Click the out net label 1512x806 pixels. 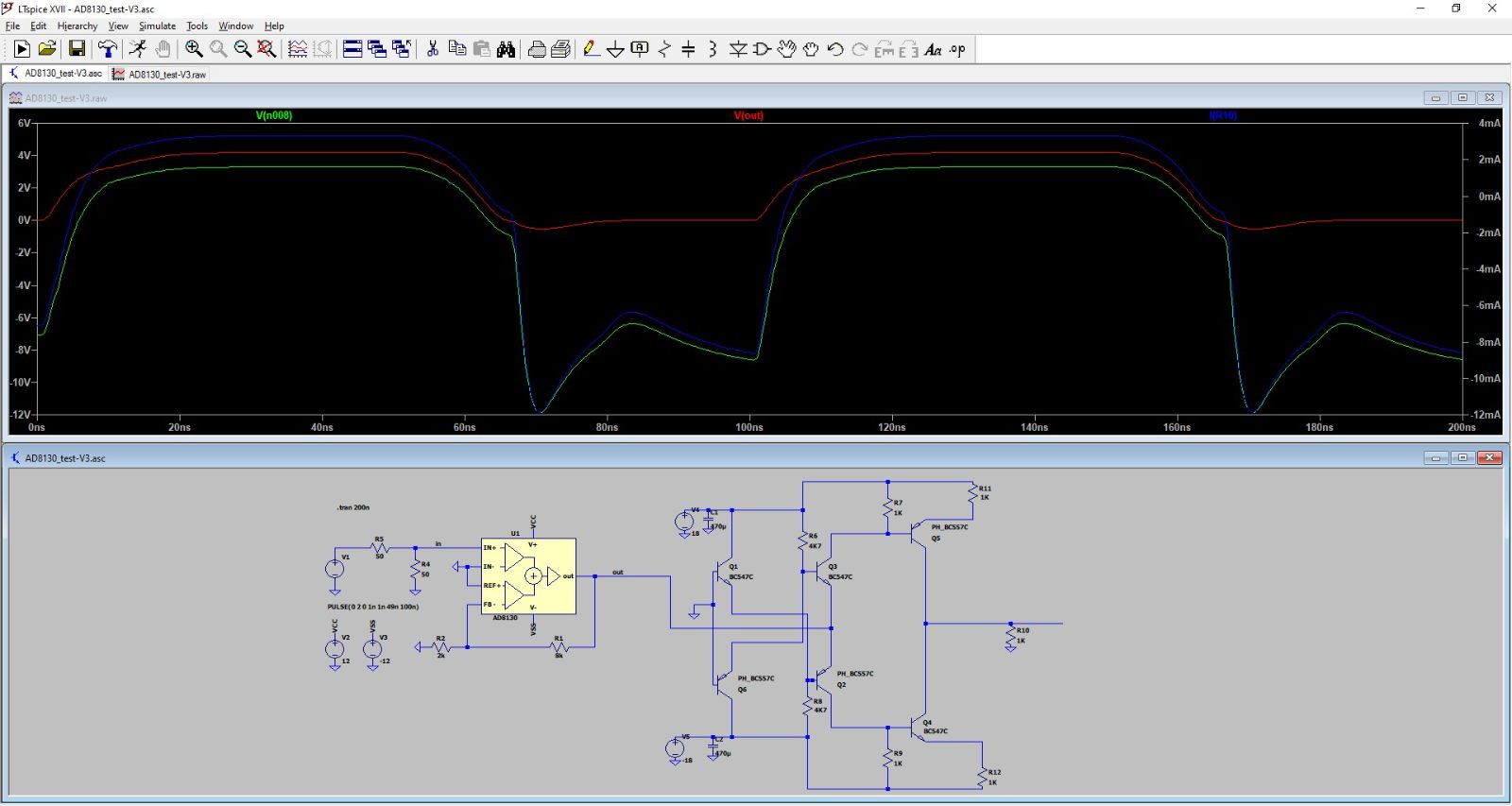pos(618,572)
